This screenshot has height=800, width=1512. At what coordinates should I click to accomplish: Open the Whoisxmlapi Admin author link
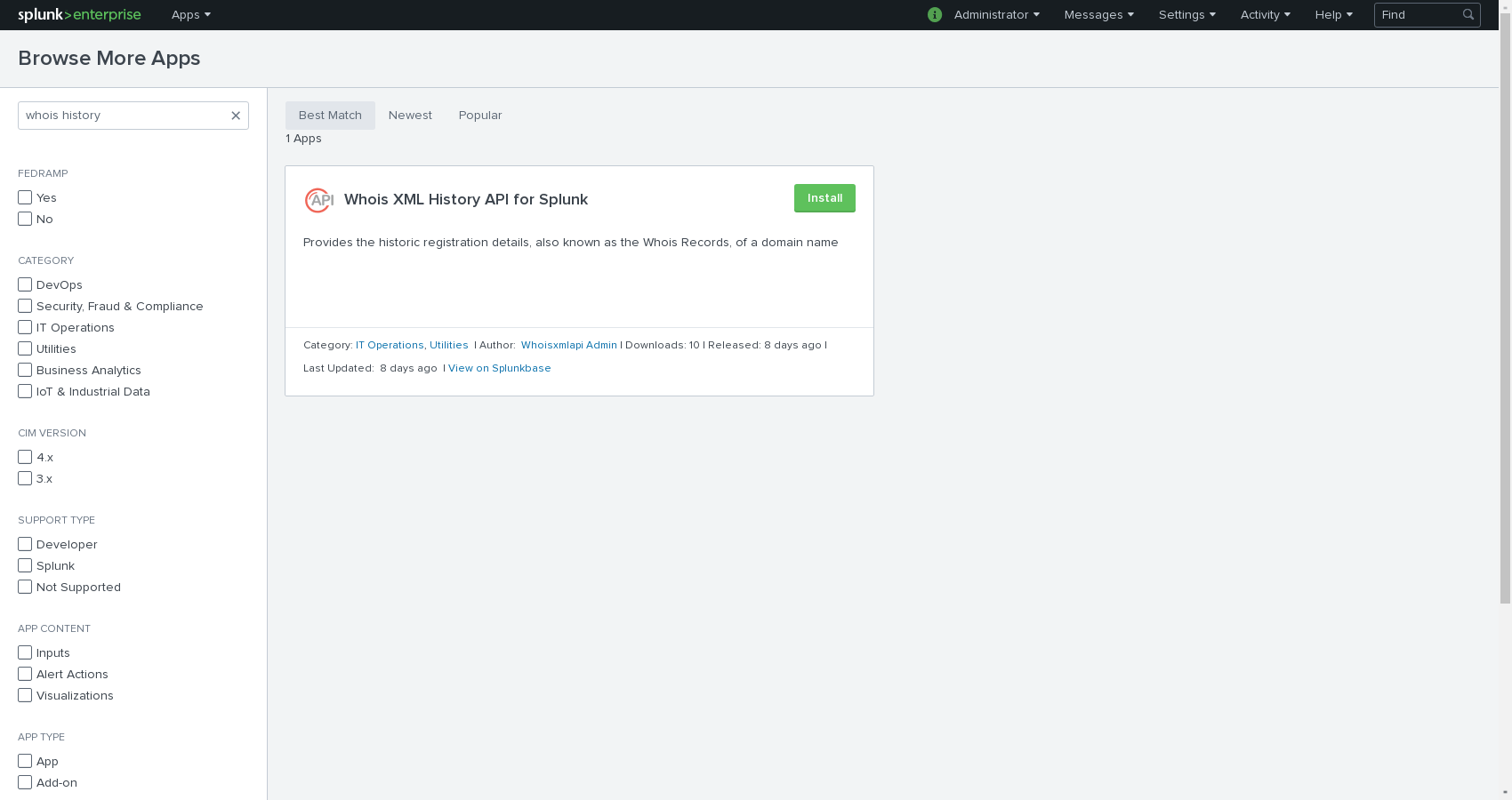point(569,345)
